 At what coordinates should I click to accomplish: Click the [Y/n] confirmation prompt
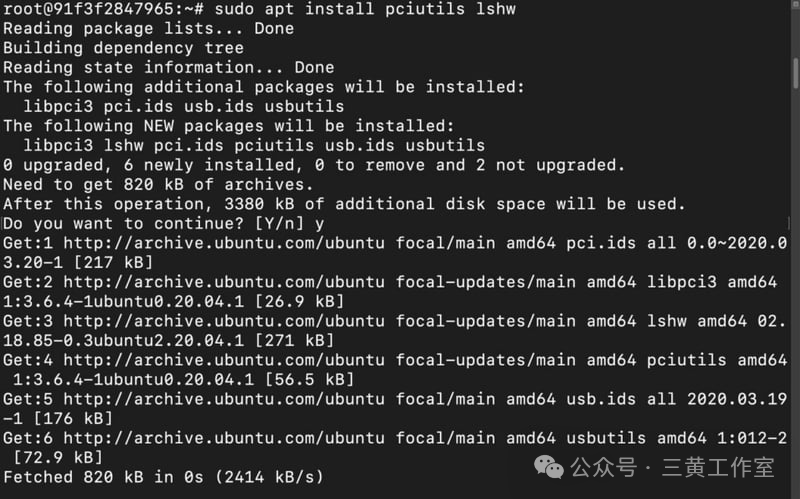[x=279, y=223]
